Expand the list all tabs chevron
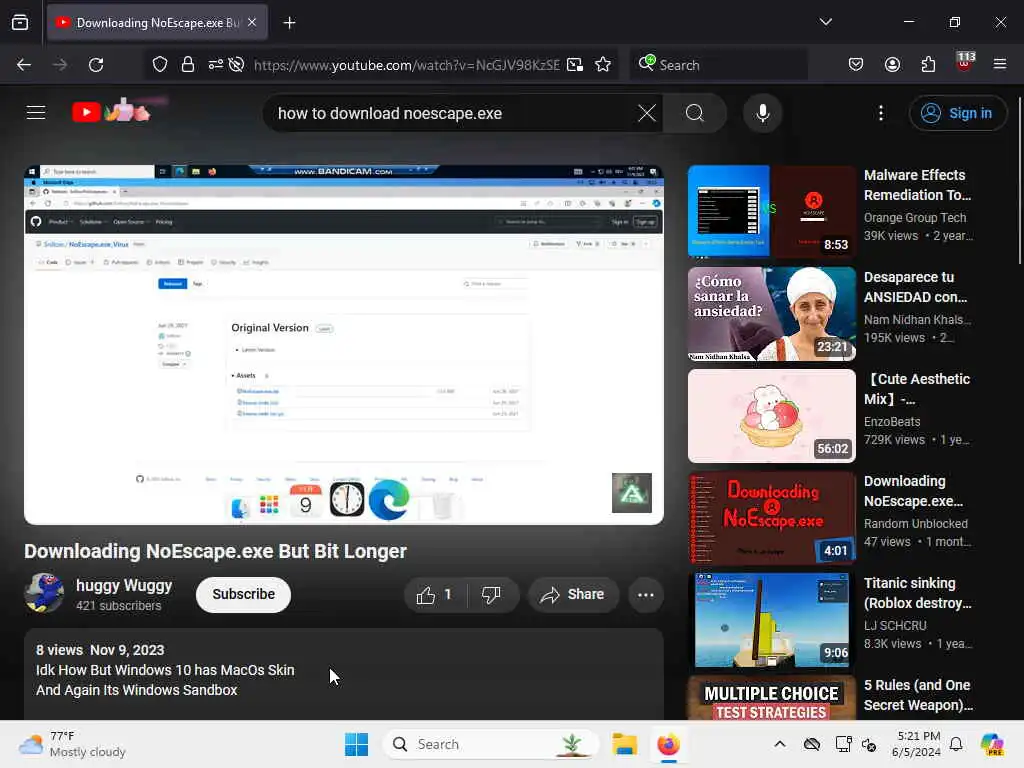 pos(825,22)
